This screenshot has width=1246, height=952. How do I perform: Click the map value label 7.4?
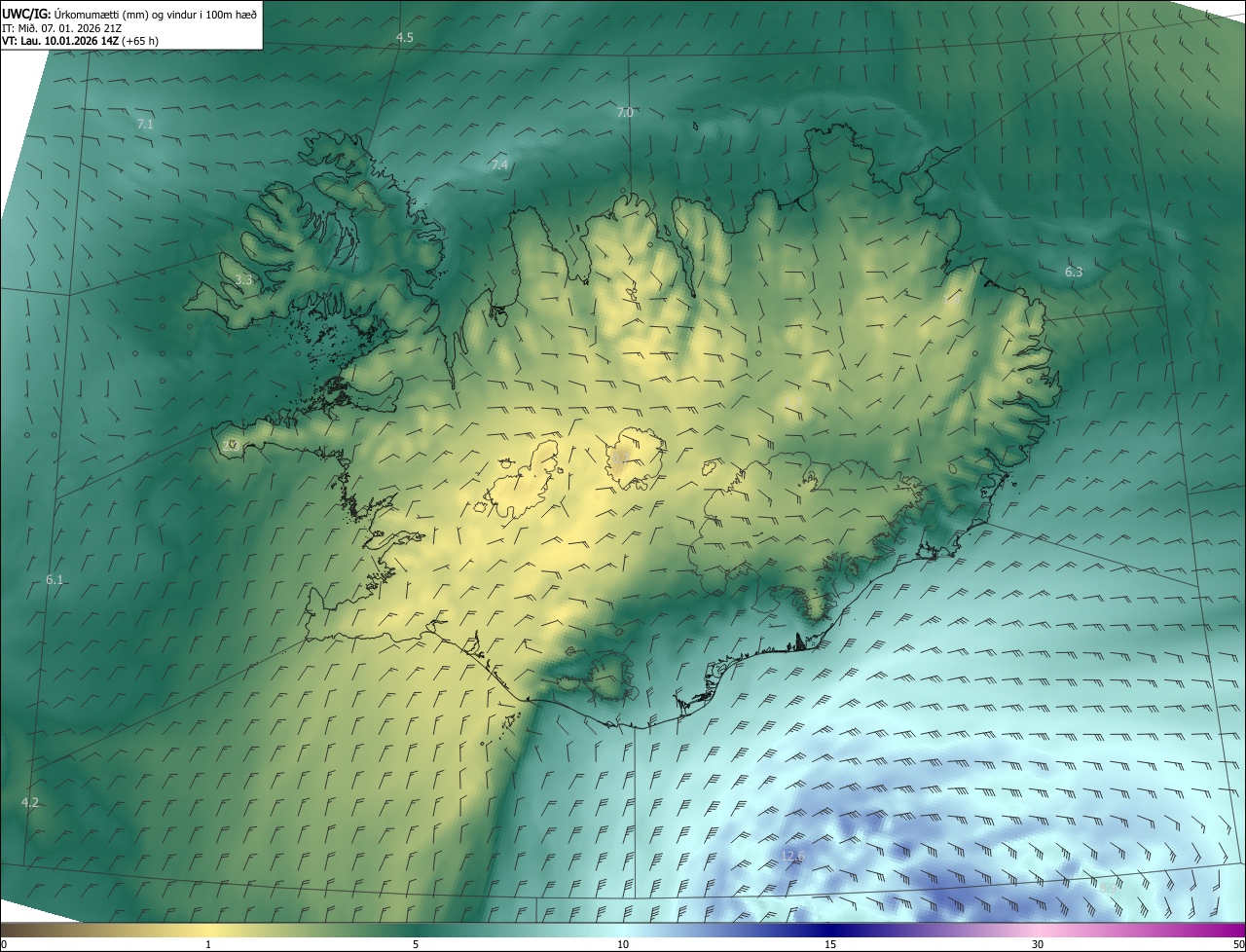click(x=499, y=165)
